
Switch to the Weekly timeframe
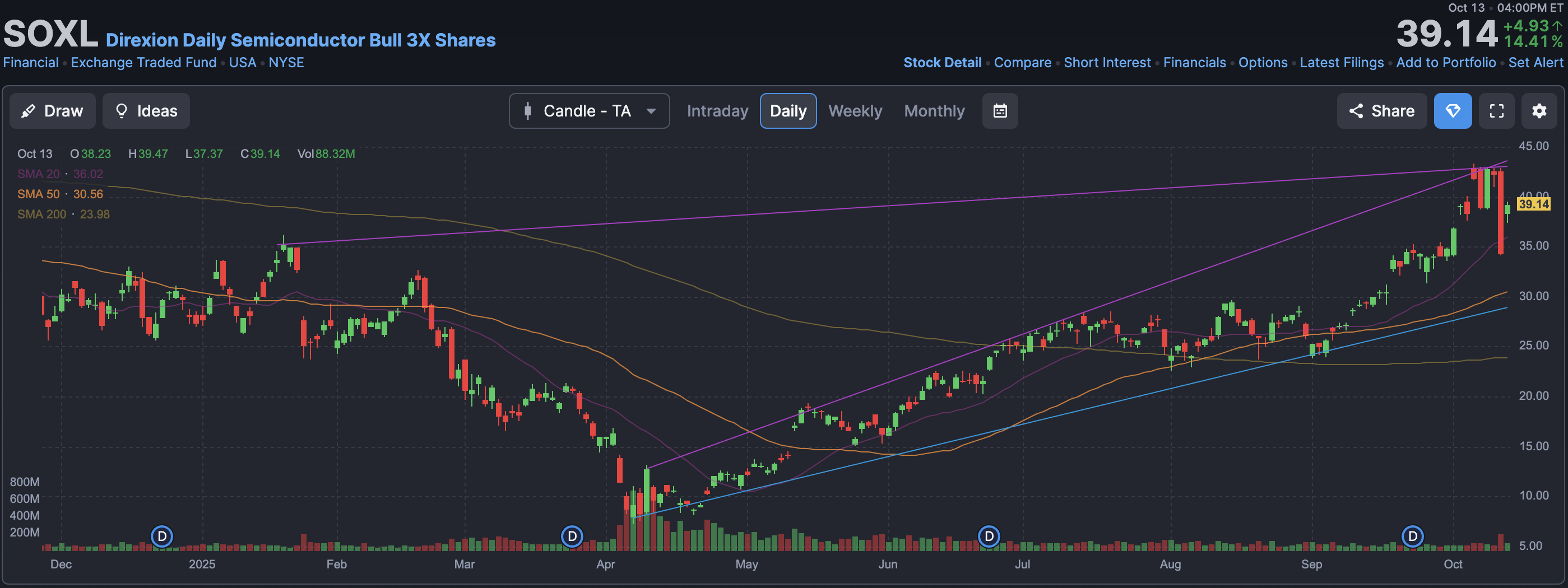point(855,111)
